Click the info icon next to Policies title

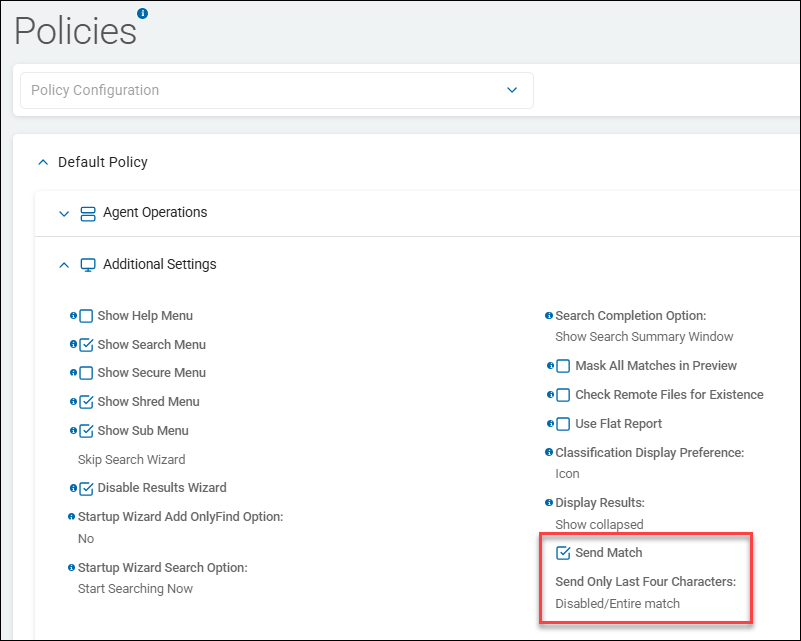[x=142, y=13]
